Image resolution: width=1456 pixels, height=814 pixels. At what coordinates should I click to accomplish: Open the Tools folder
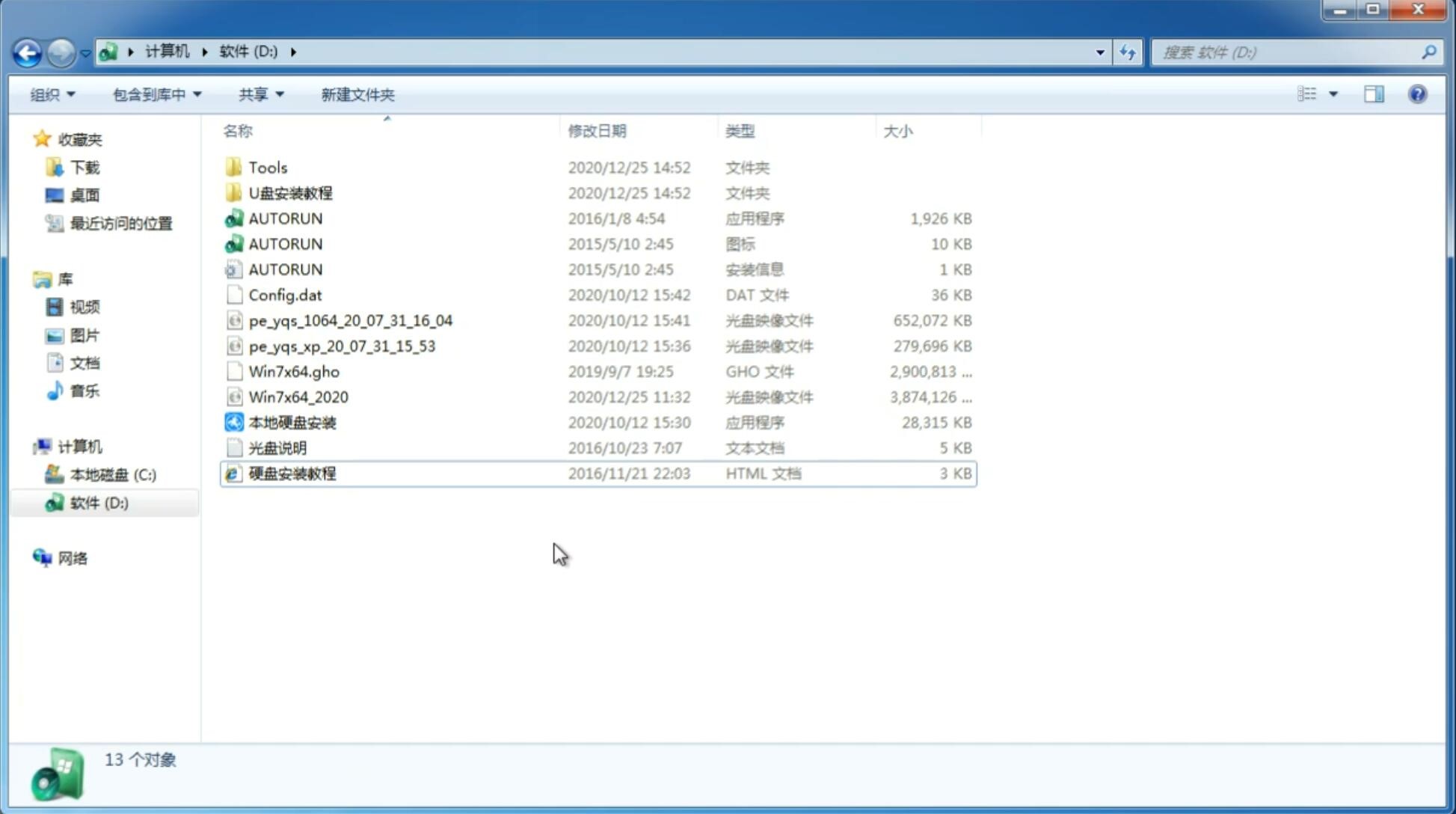[266, 167]
